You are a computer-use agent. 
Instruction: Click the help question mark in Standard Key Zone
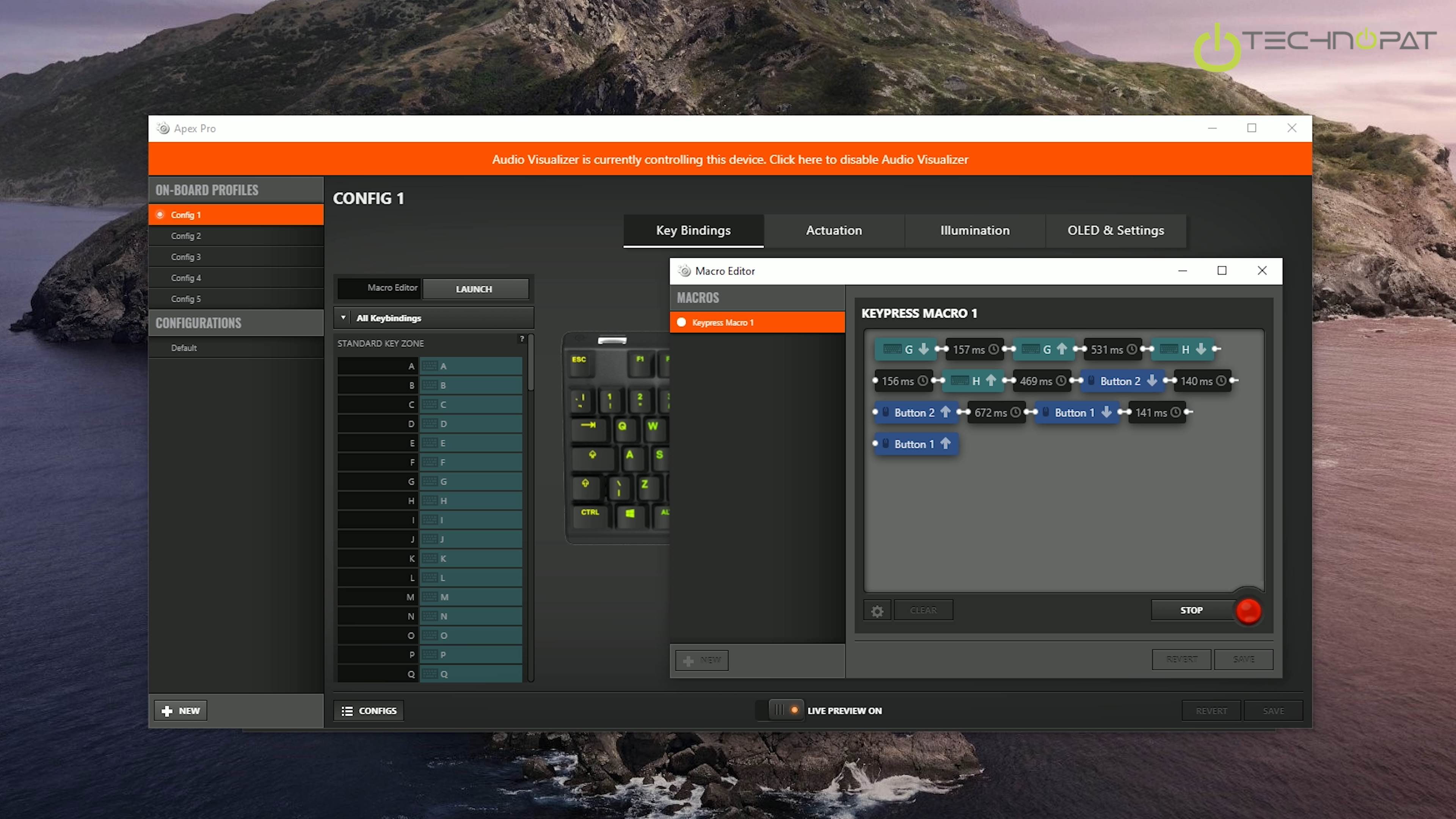[522, 339]
